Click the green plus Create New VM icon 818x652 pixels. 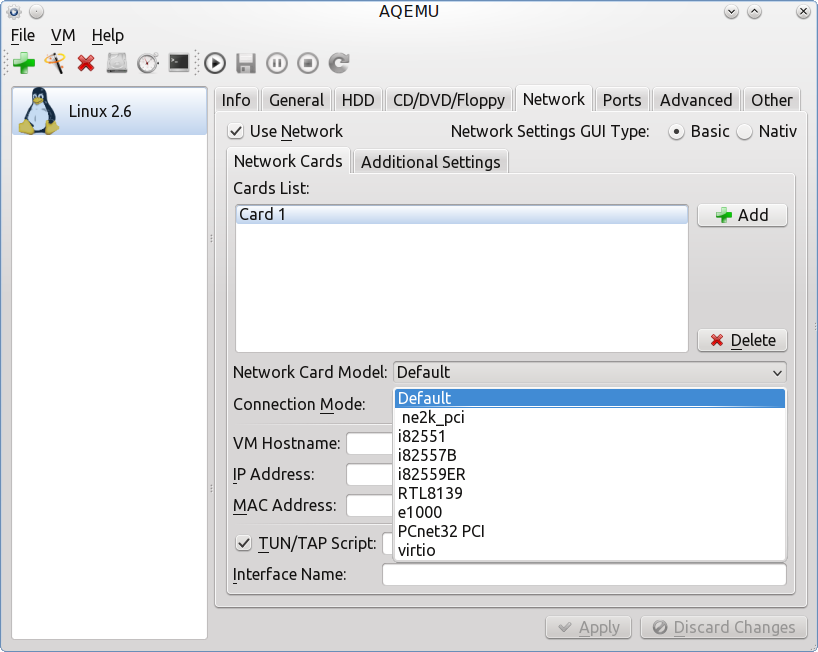24,64
